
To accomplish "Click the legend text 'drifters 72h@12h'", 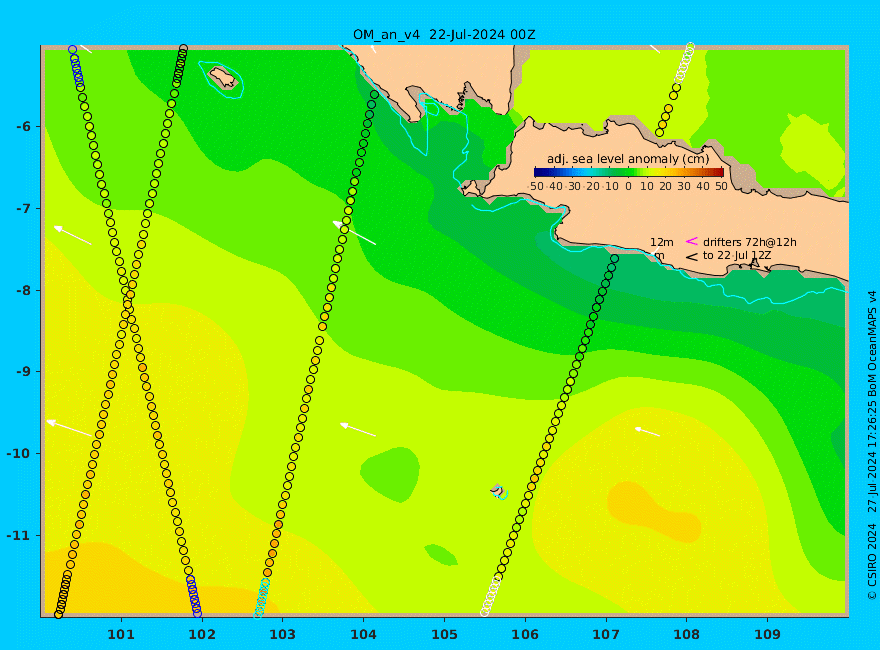I will tap(750, 242).
